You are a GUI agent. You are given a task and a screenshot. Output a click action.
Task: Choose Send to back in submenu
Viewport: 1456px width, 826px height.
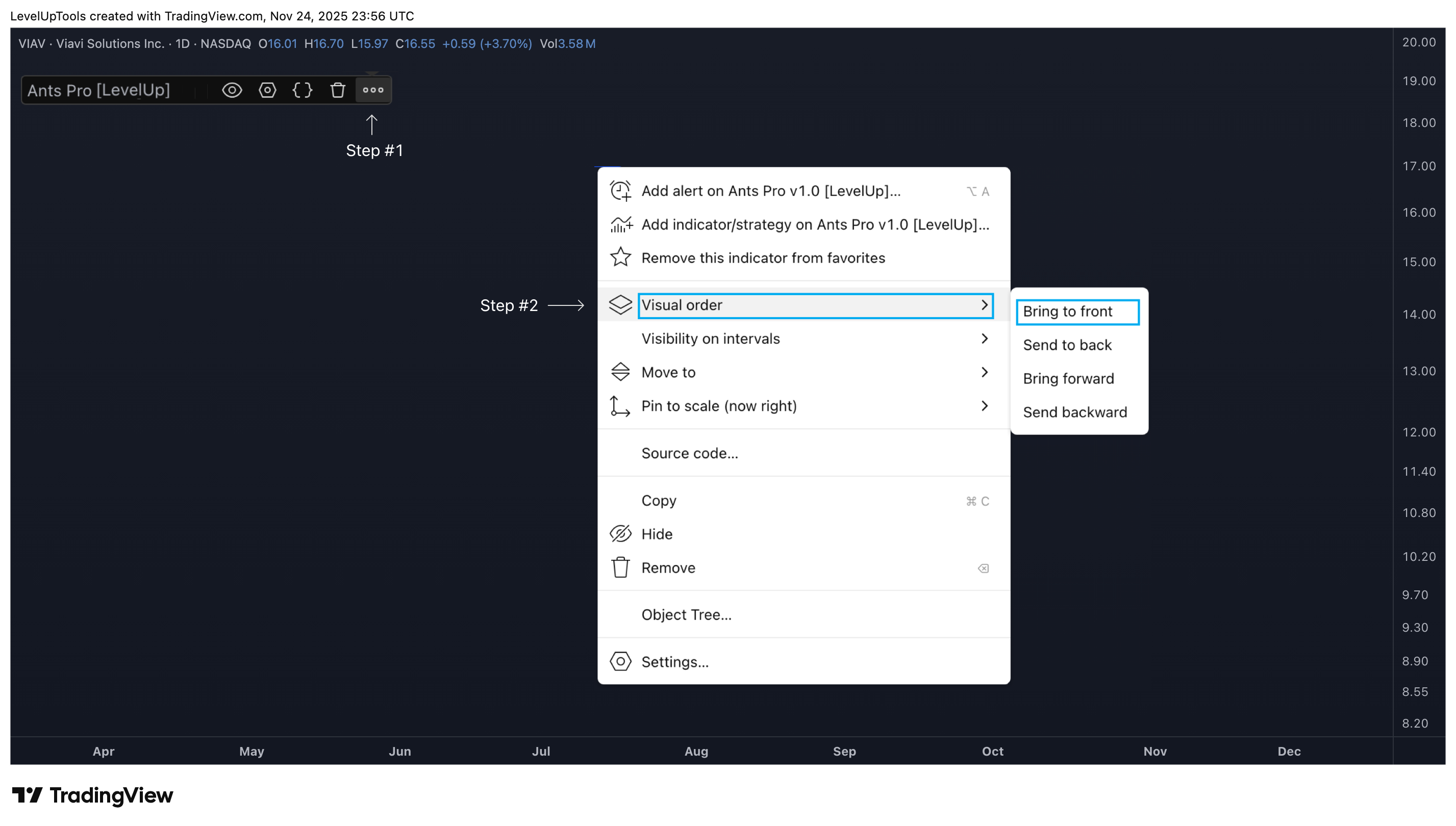(x=1079, y=346)
